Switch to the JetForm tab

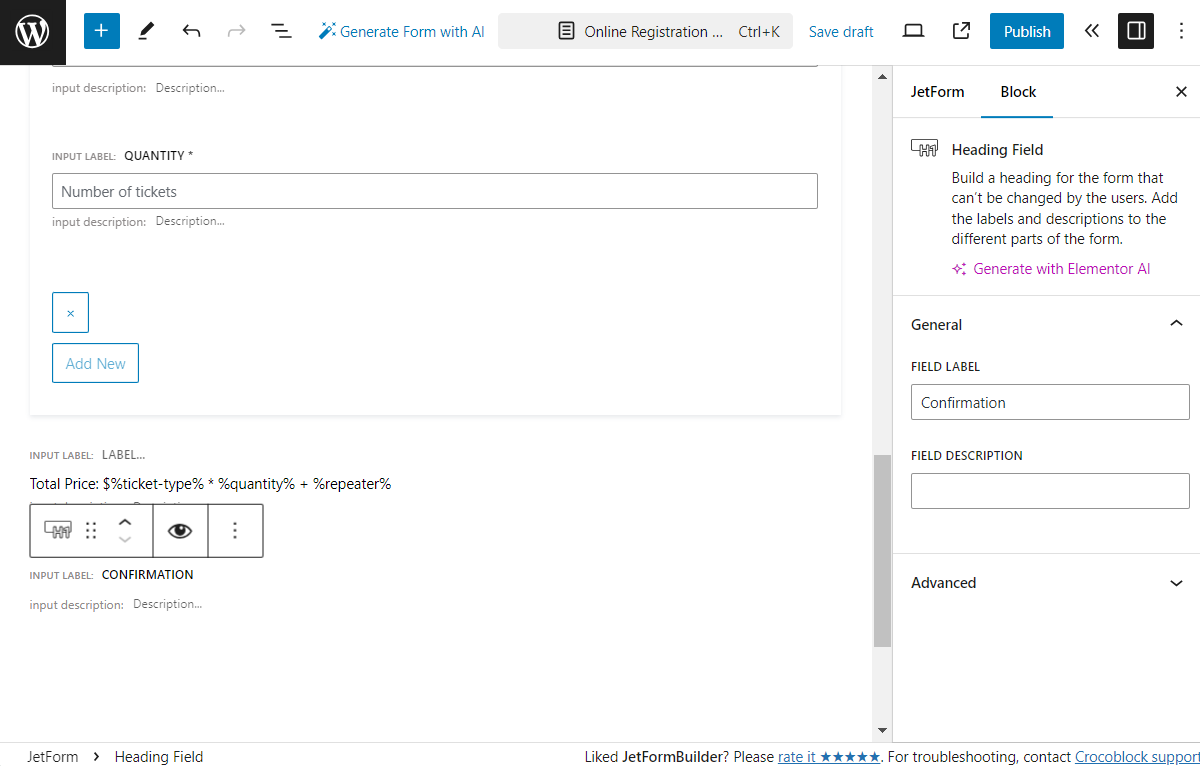click(937, 92)
